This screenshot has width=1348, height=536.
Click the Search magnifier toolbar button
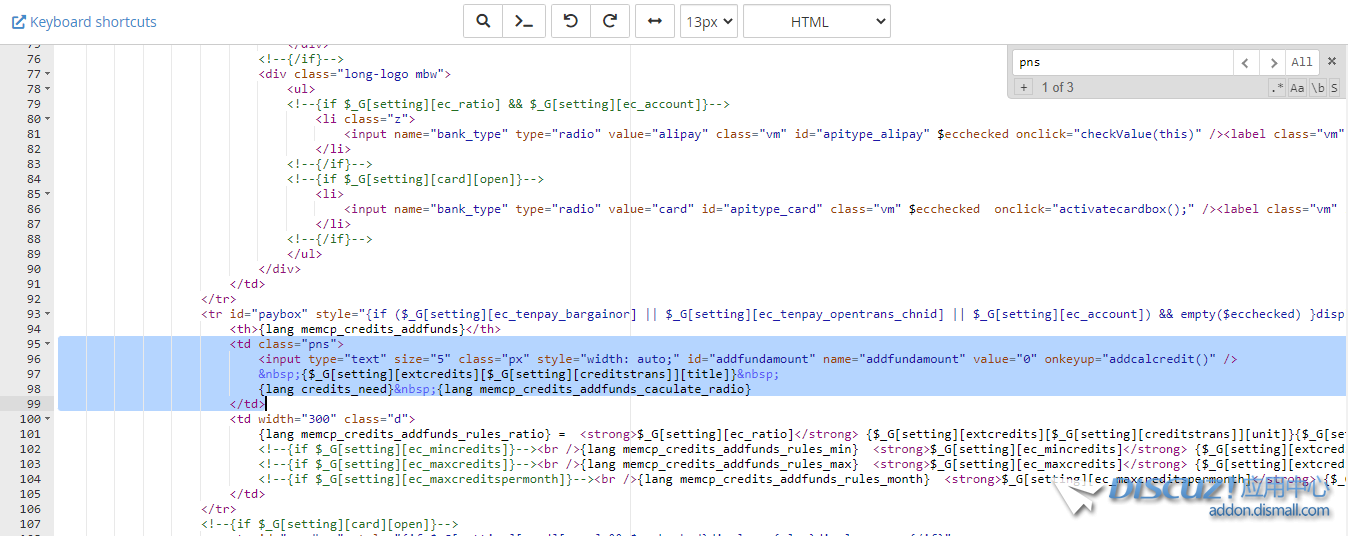483,21
